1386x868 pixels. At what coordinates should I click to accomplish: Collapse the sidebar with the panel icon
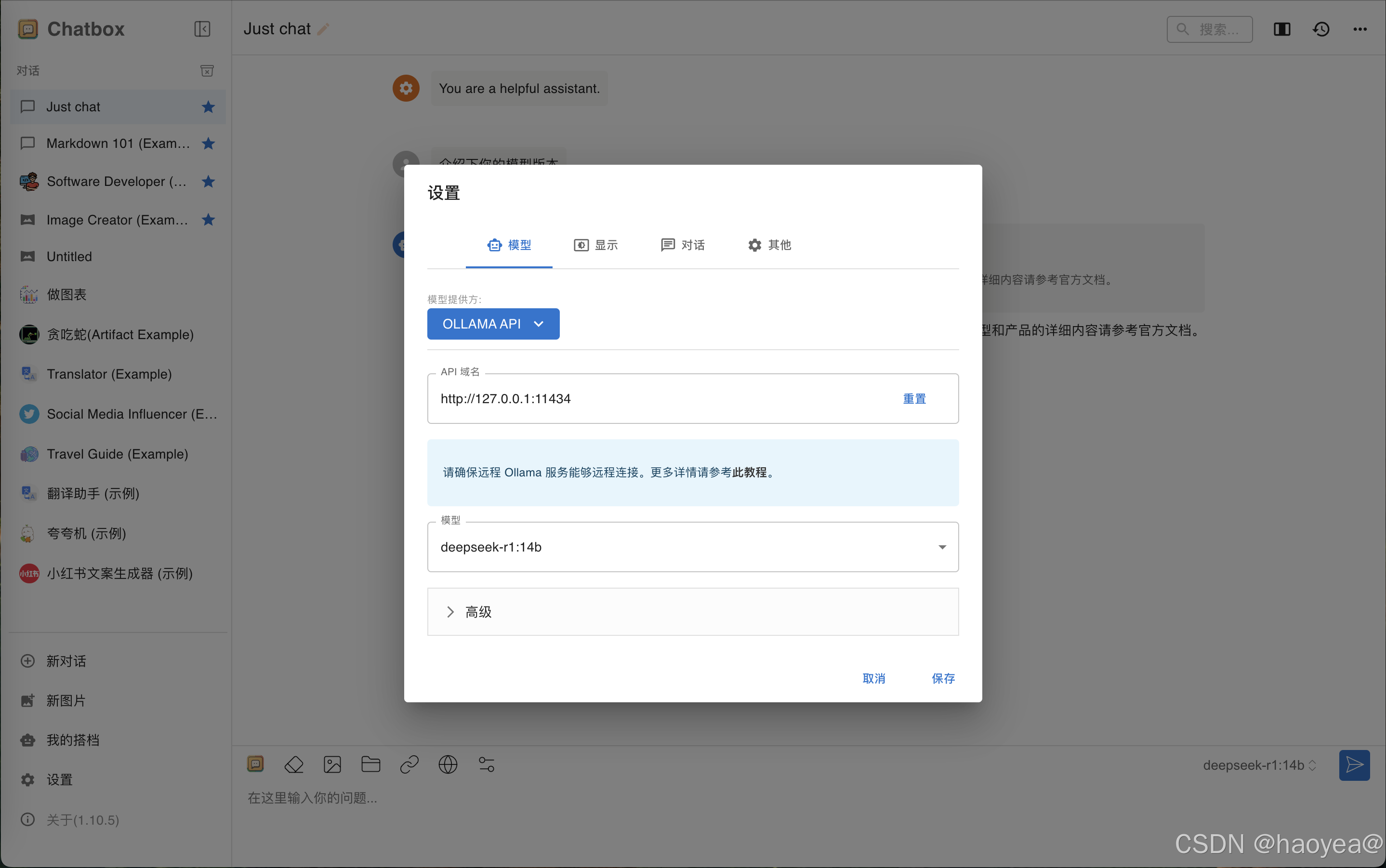202,29
